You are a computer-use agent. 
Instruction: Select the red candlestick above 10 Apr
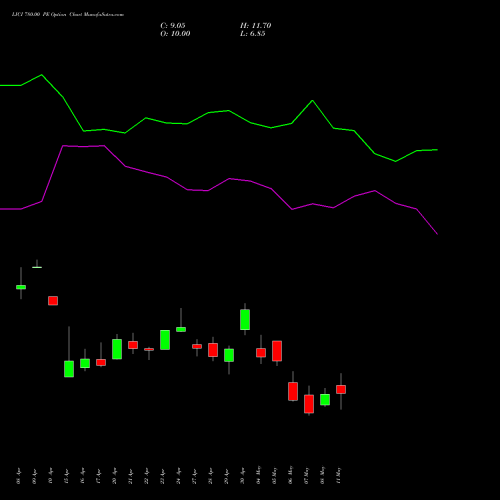tap(53, 301)
